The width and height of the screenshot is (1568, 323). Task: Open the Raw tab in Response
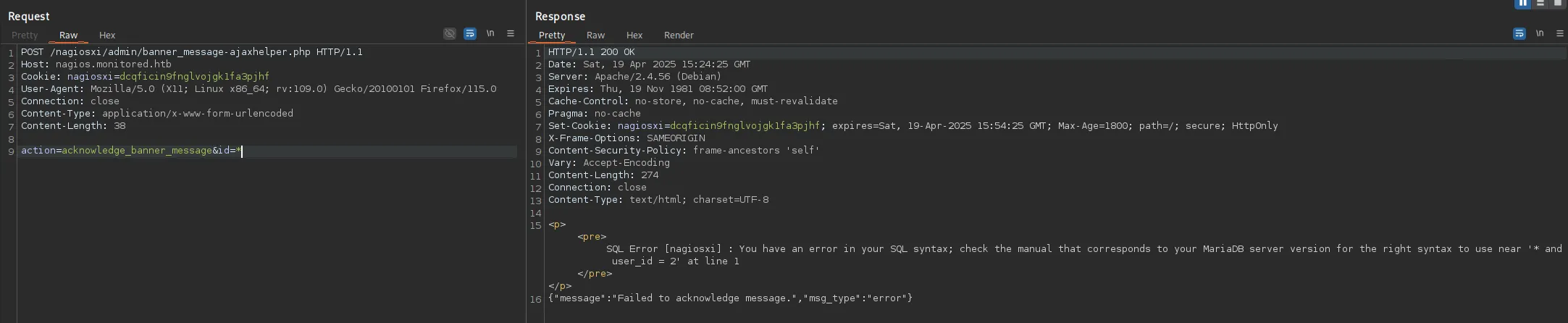(x=595, y=35)
